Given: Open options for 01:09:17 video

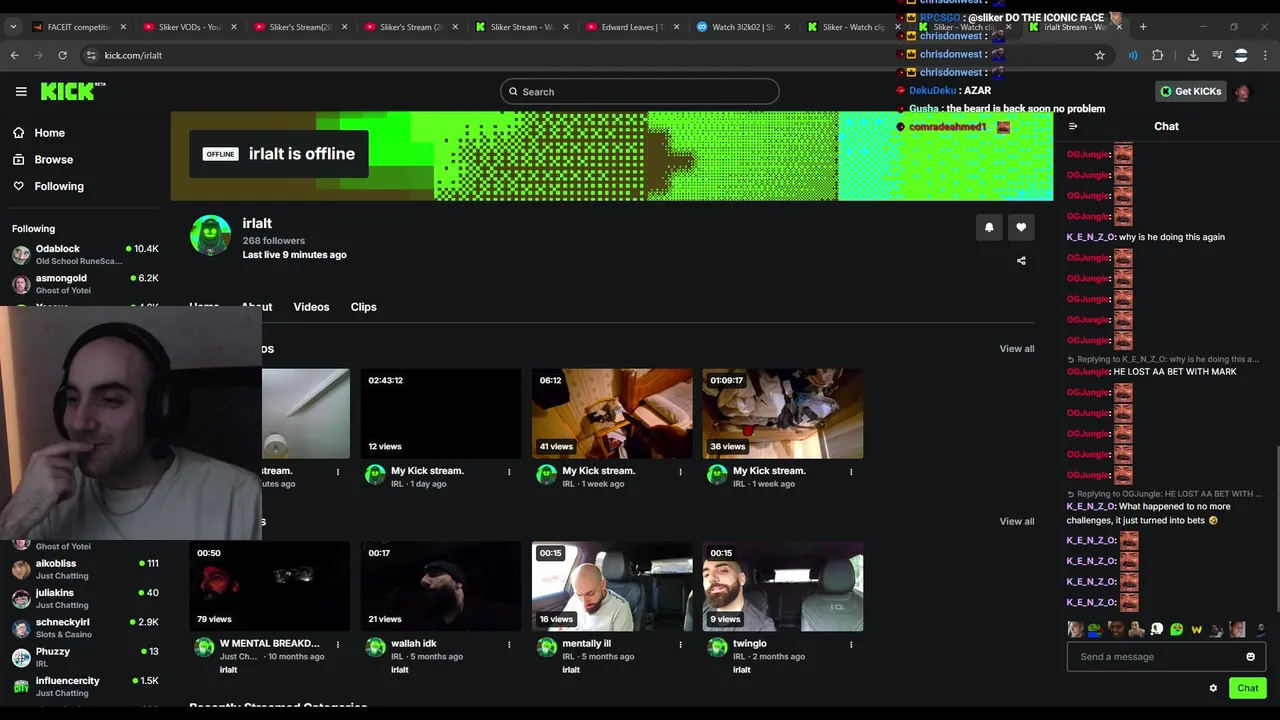Looking at the screenshot, I should pyautogui.click(x=851, y=472).
